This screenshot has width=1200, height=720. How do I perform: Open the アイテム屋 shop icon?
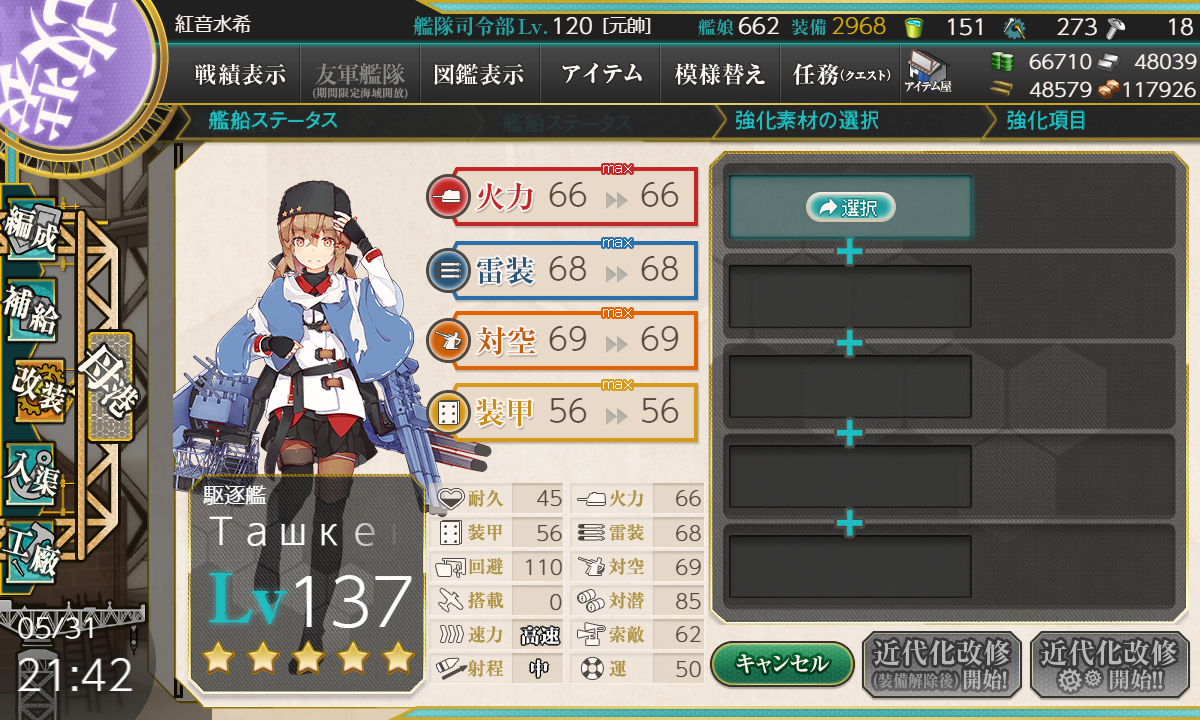point(928,72)
